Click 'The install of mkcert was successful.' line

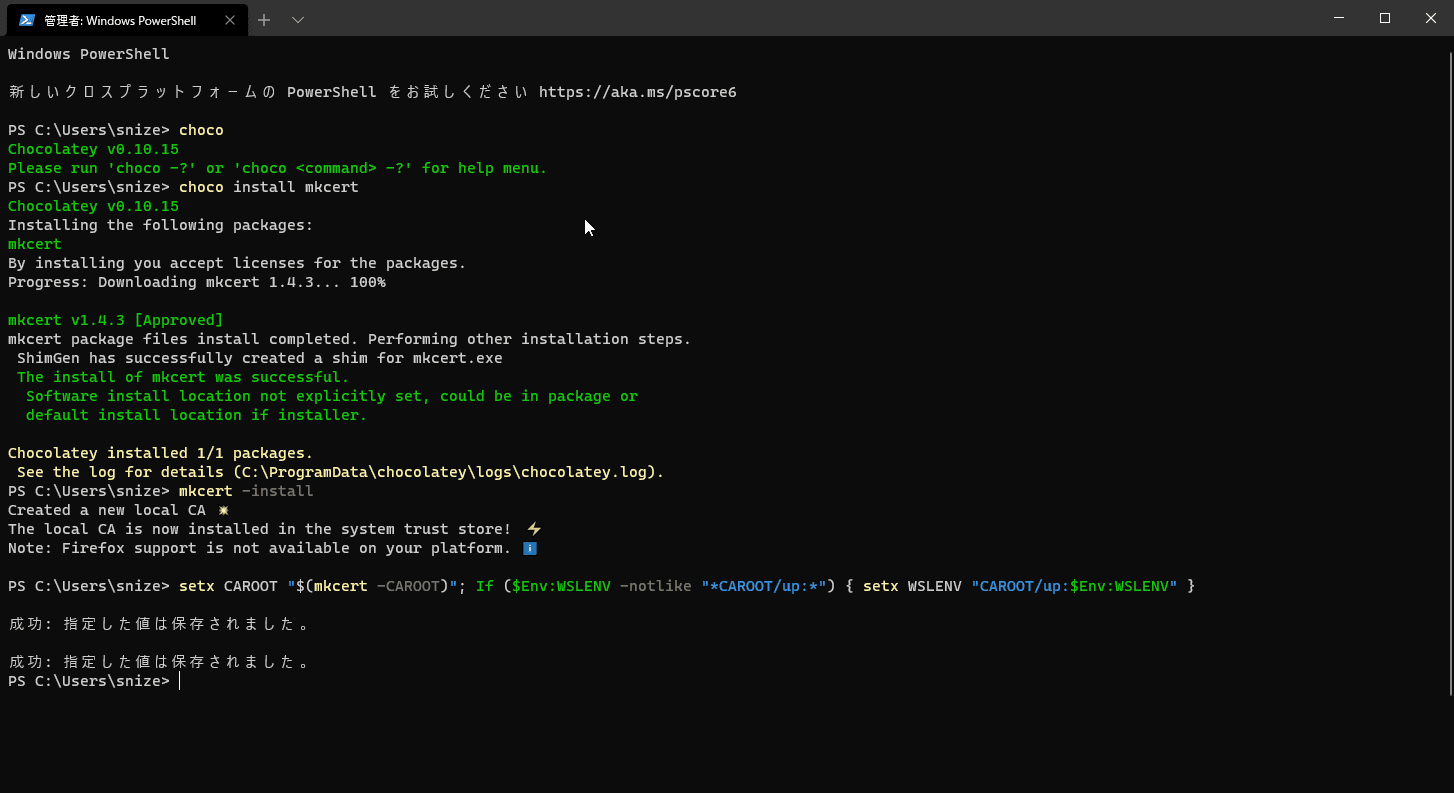point(183,377)
